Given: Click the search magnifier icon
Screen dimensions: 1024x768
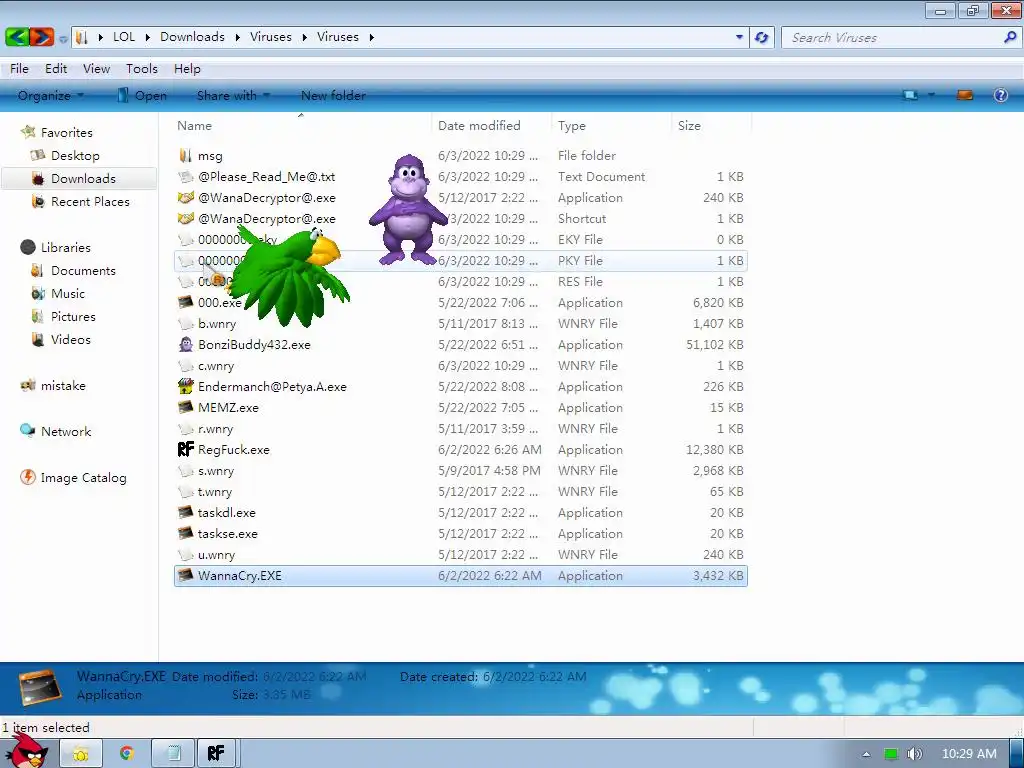Looking at the screenshot, I should (x=1010, y=37).
